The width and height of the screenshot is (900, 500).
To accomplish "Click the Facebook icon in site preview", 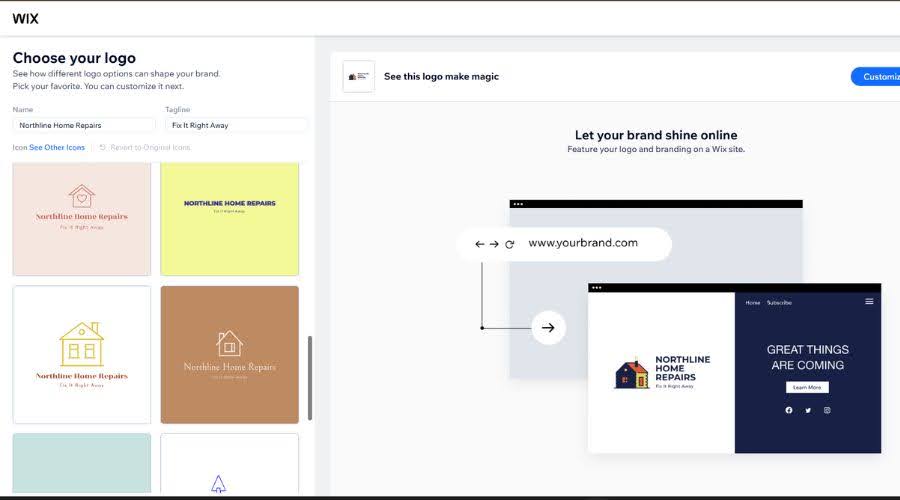I will click(789, 410).
